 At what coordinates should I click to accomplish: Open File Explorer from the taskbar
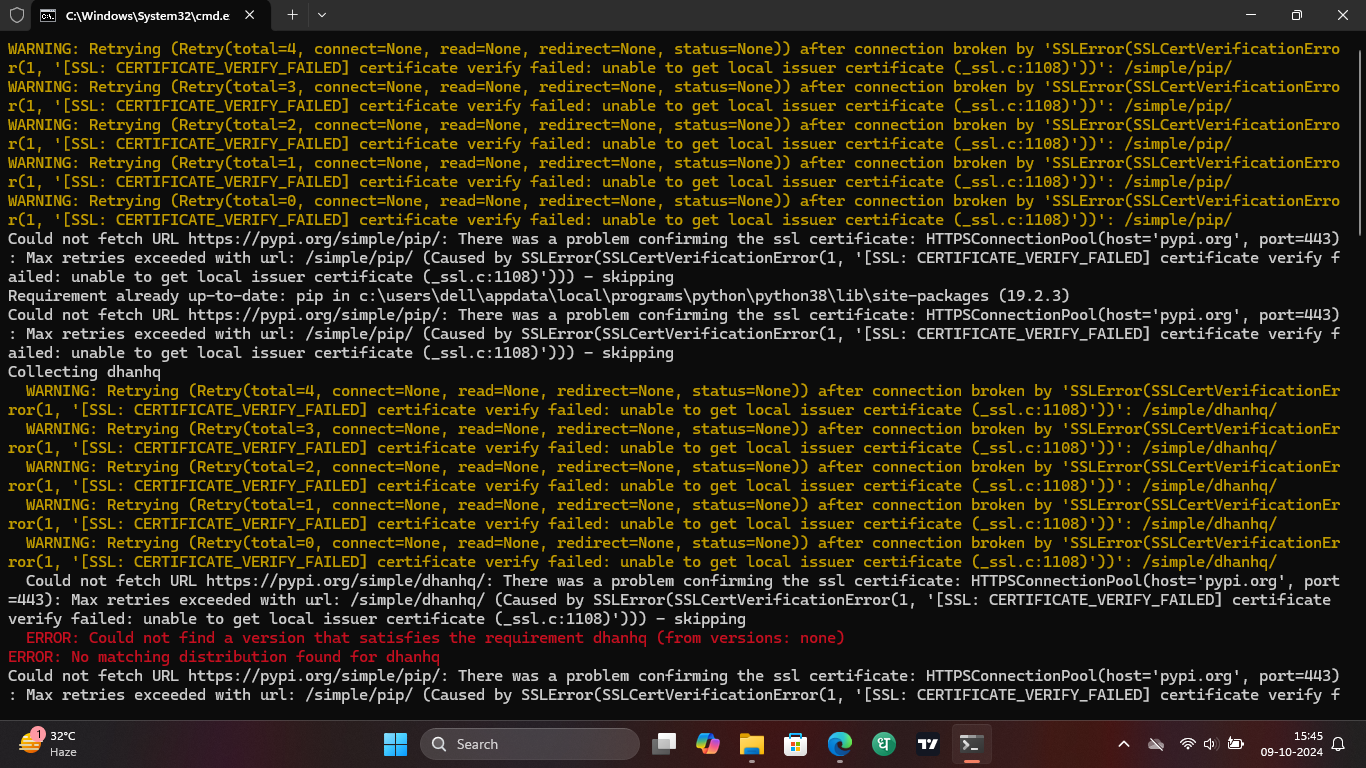tap(751, 744)
